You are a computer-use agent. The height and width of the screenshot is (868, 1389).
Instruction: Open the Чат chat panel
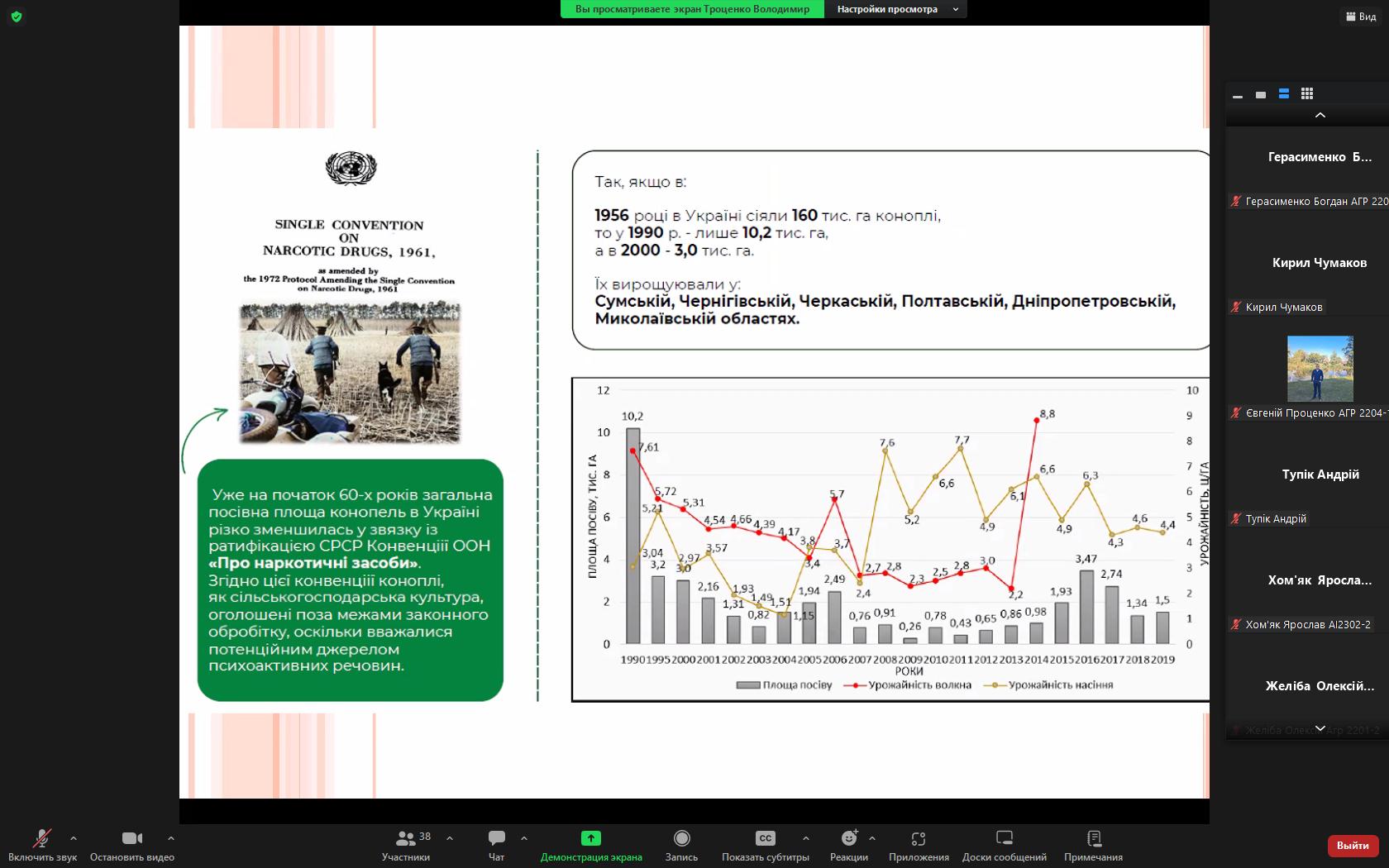click(496, 846)
